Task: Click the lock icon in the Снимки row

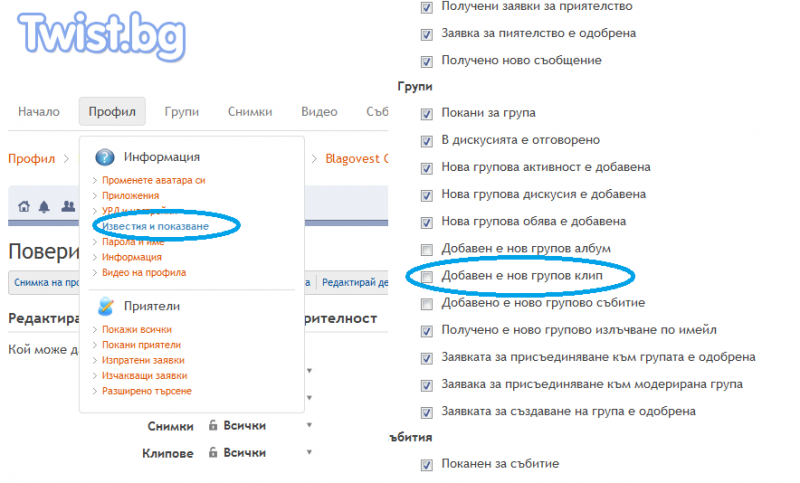Action: pos(213,426)
